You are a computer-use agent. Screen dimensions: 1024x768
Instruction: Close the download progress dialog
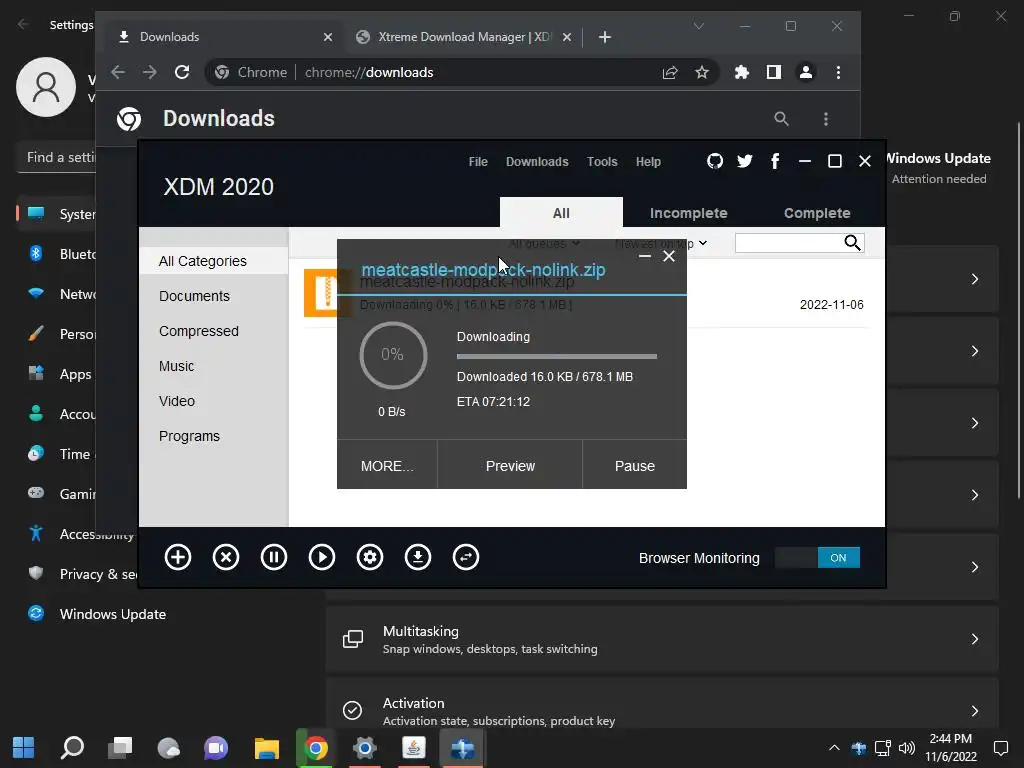coord(669,256)
